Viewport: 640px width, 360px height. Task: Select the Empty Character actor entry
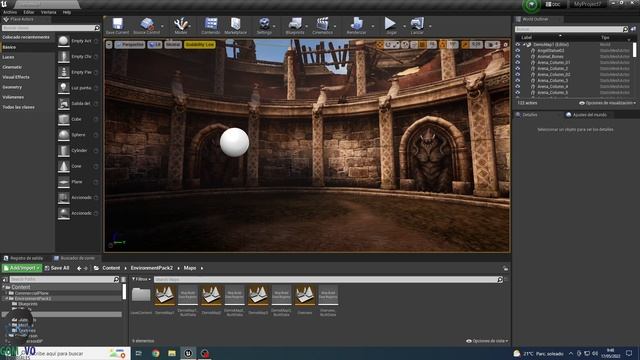[78, 56]
